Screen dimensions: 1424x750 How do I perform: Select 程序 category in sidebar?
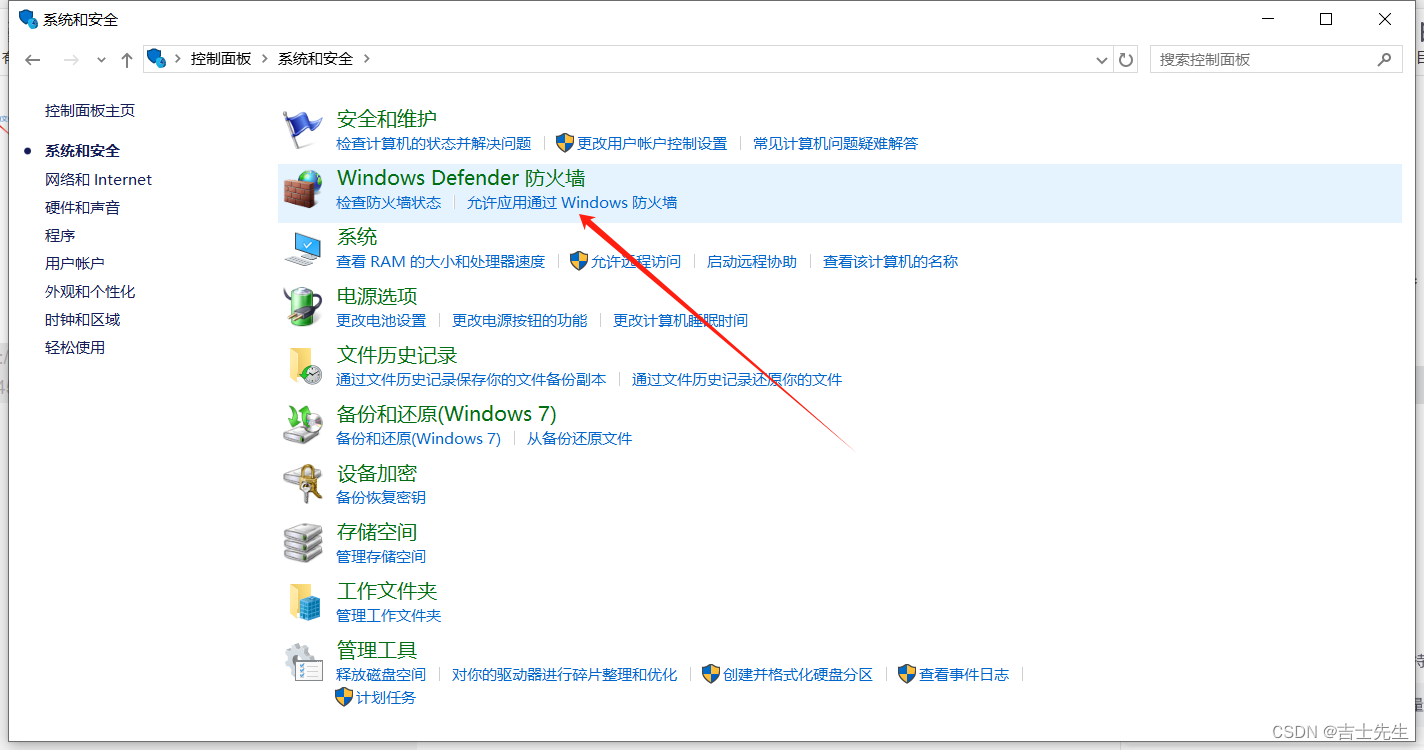click(x=60, y=235)
